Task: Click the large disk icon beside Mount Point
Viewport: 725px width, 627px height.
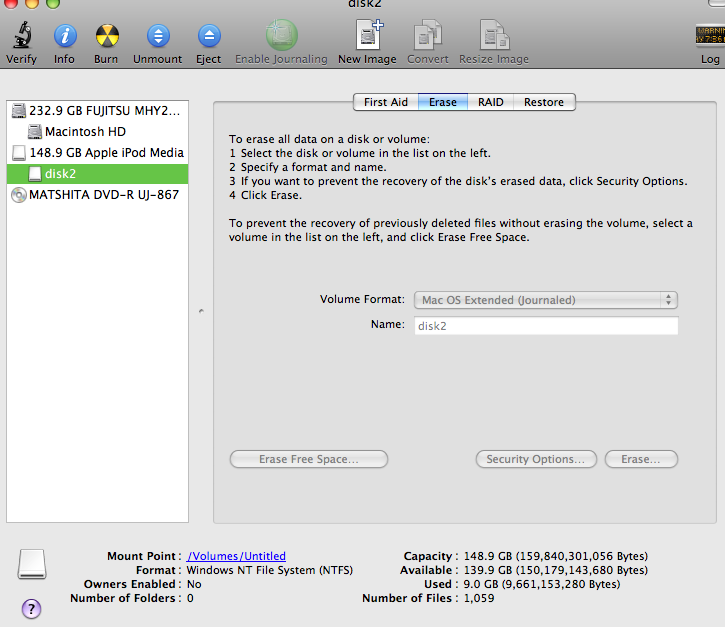Action: pyautogui.click(x=32, y=564)
